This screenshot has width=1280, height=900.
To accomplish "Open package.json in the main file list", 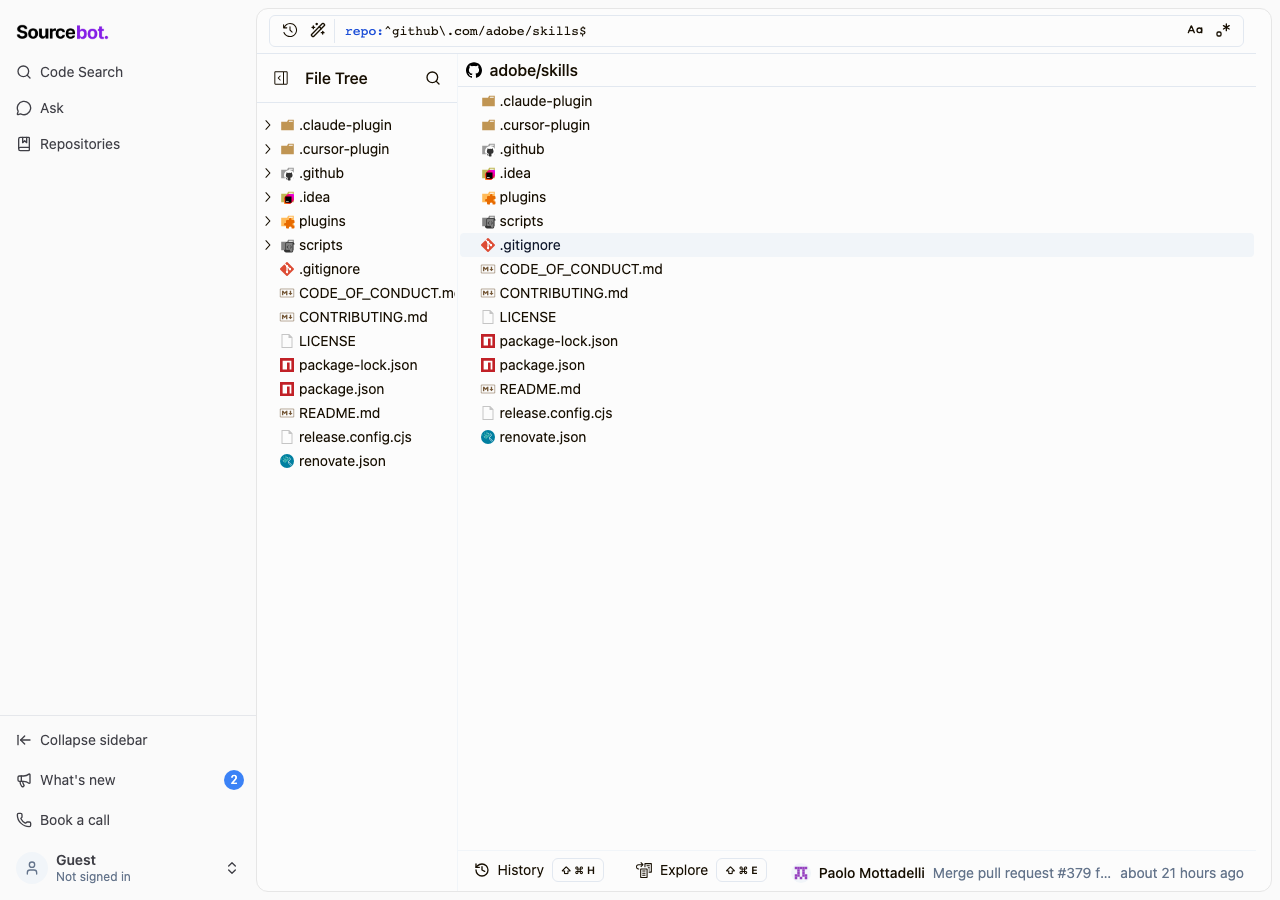I will click(542, 365).
